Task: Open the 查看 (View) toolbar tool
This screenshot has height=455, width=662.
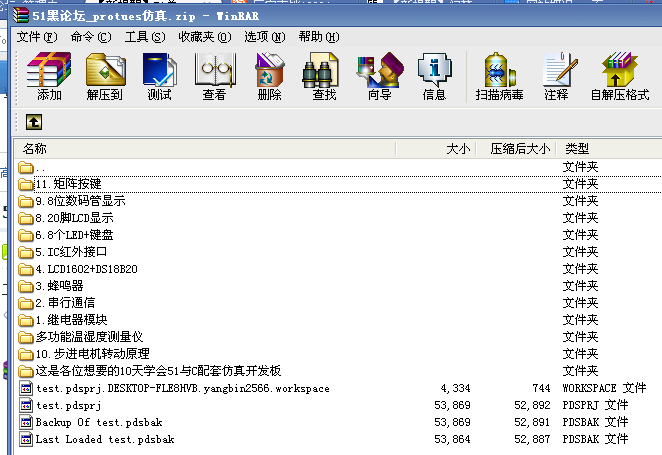Action: [214, 76]
